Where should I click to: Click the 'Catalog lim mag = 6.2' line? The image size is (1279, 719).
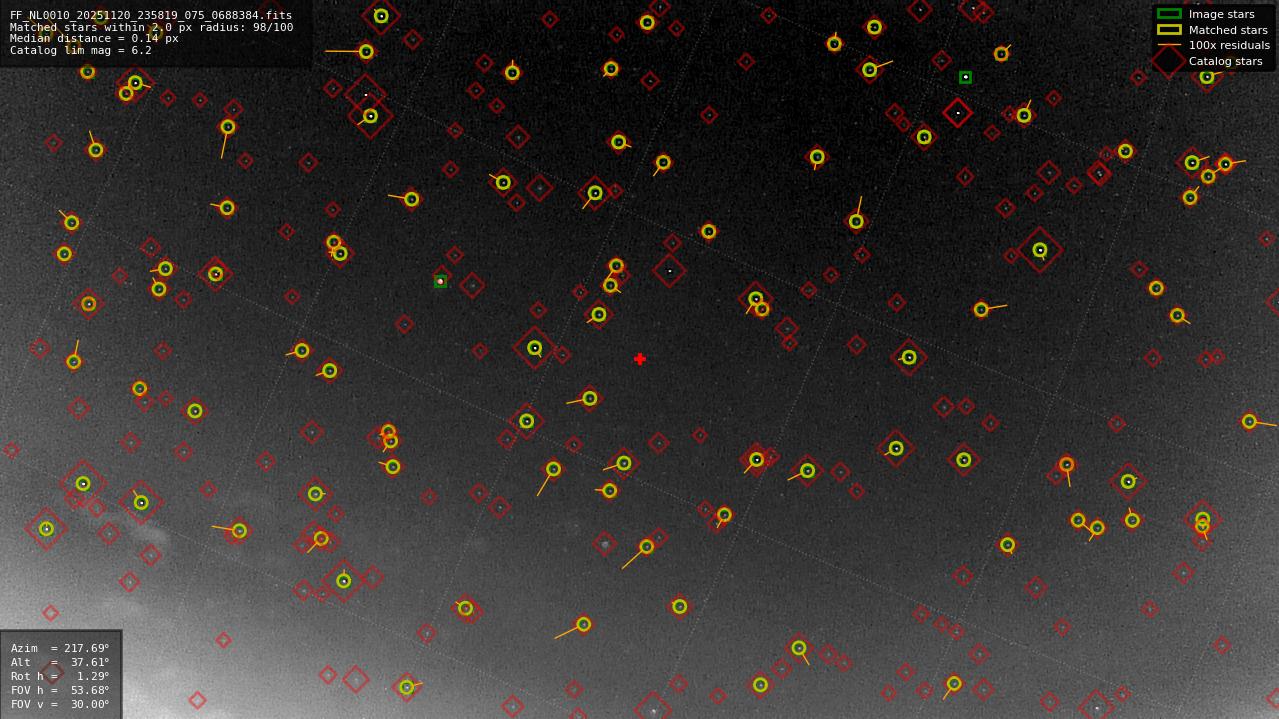[x=81, y=50]
